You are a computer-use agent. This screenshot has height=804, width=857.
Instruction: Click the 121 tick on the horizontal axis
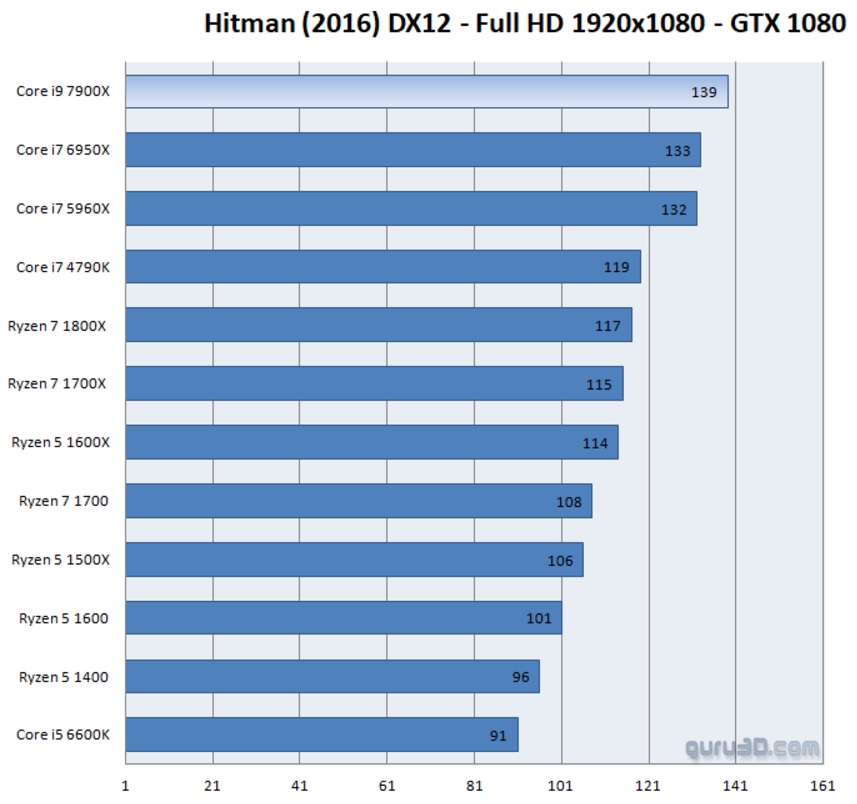pos(648,785)
